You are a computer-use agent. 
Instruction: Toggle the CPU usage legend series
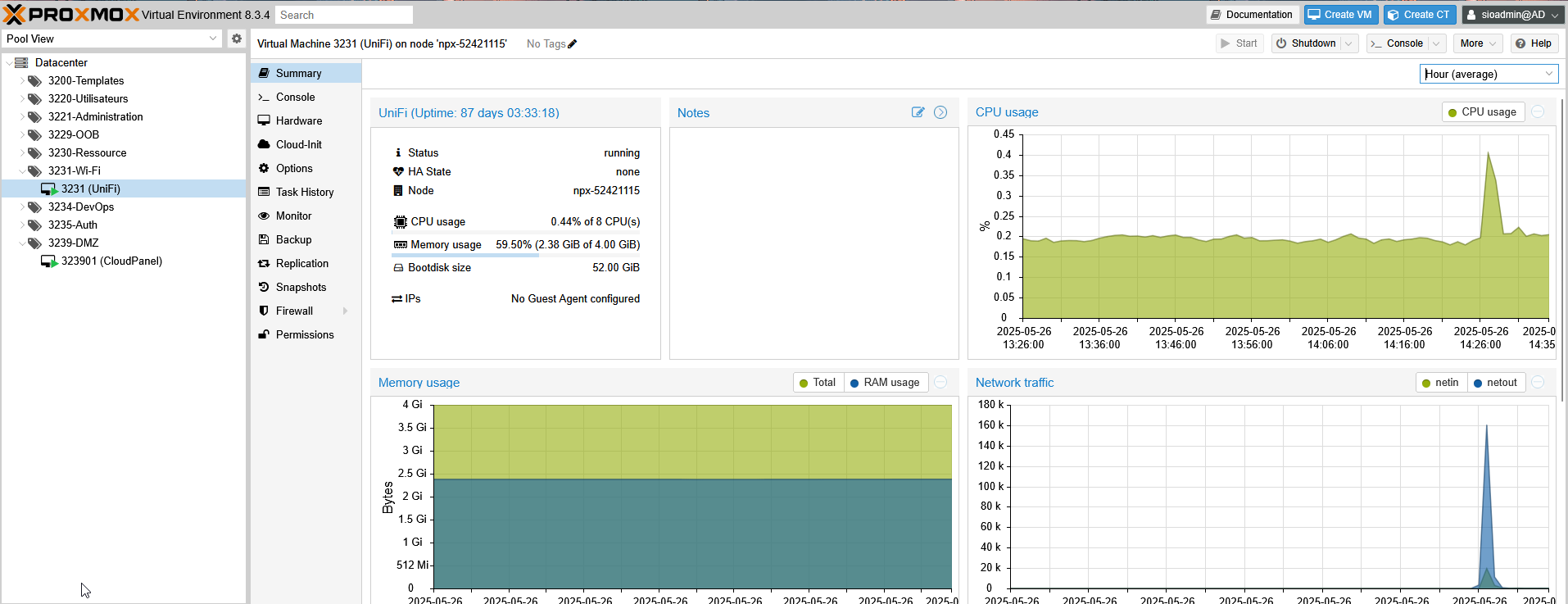point(1482,112)
